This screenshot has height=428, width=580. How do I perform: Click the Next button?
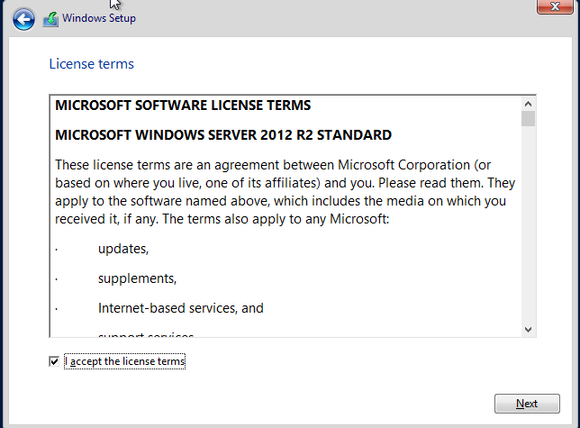527,404
